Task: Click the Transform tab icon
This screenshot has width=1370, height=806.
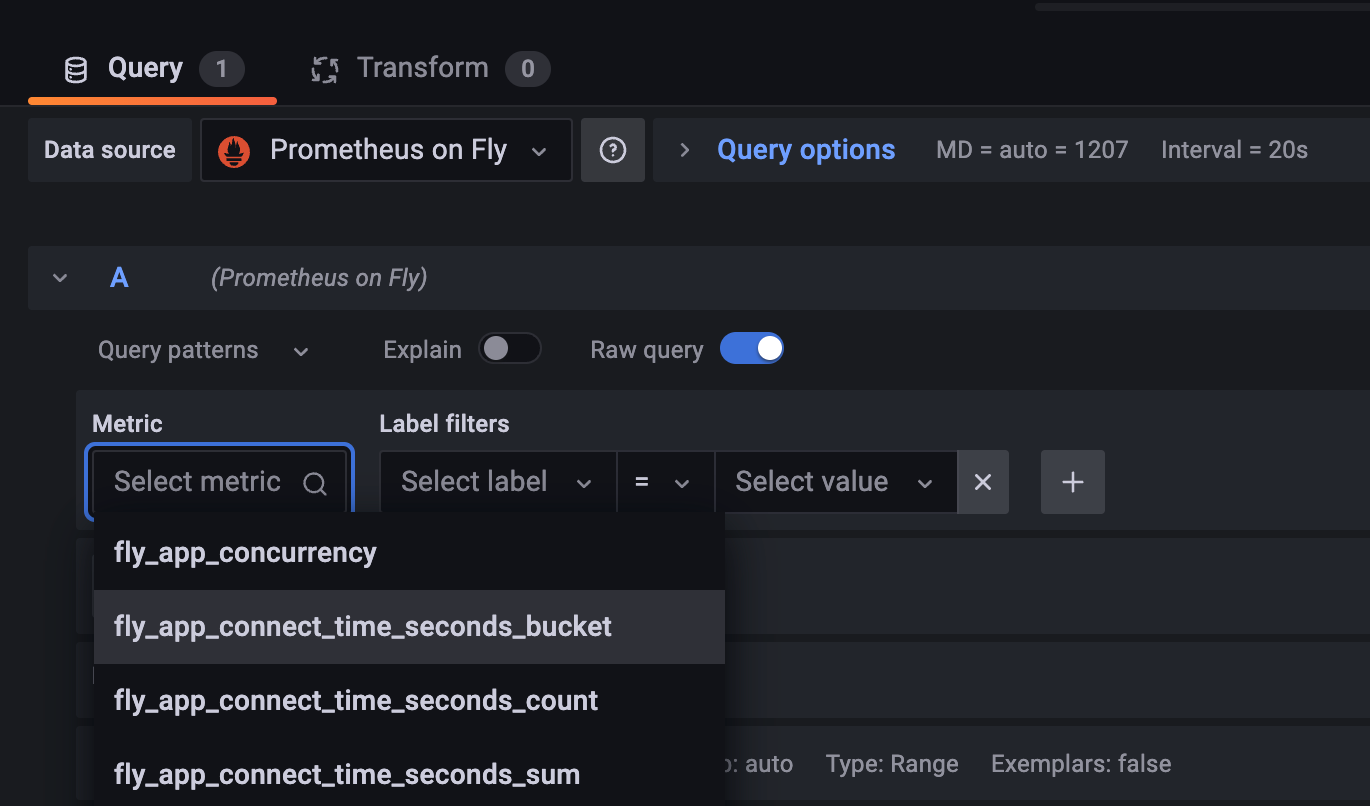Action: point(325,69)
